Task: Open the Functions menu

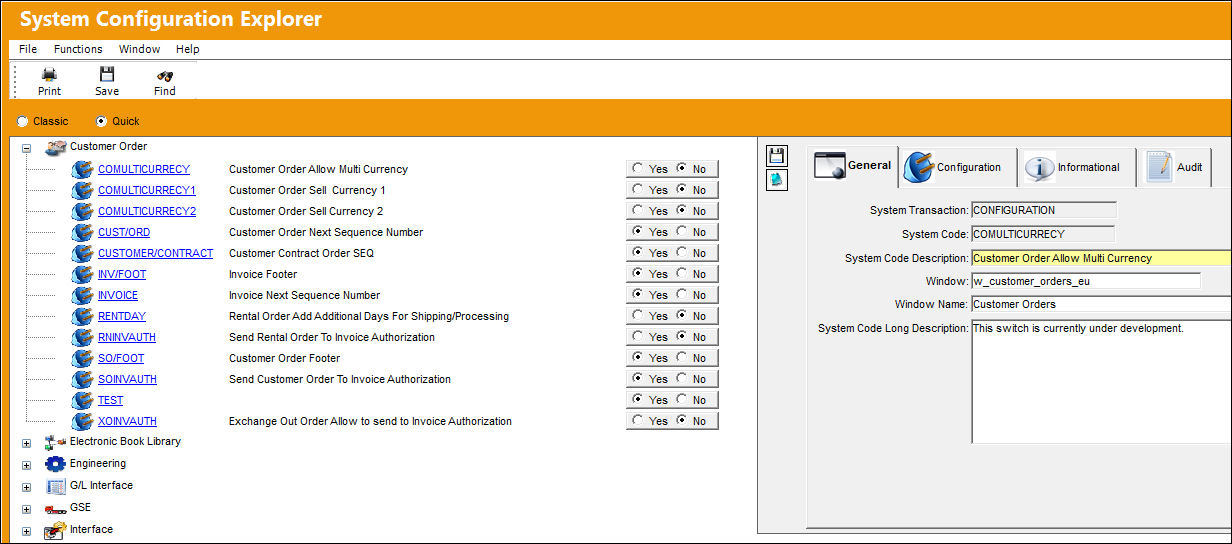Action: pos(78,49)
